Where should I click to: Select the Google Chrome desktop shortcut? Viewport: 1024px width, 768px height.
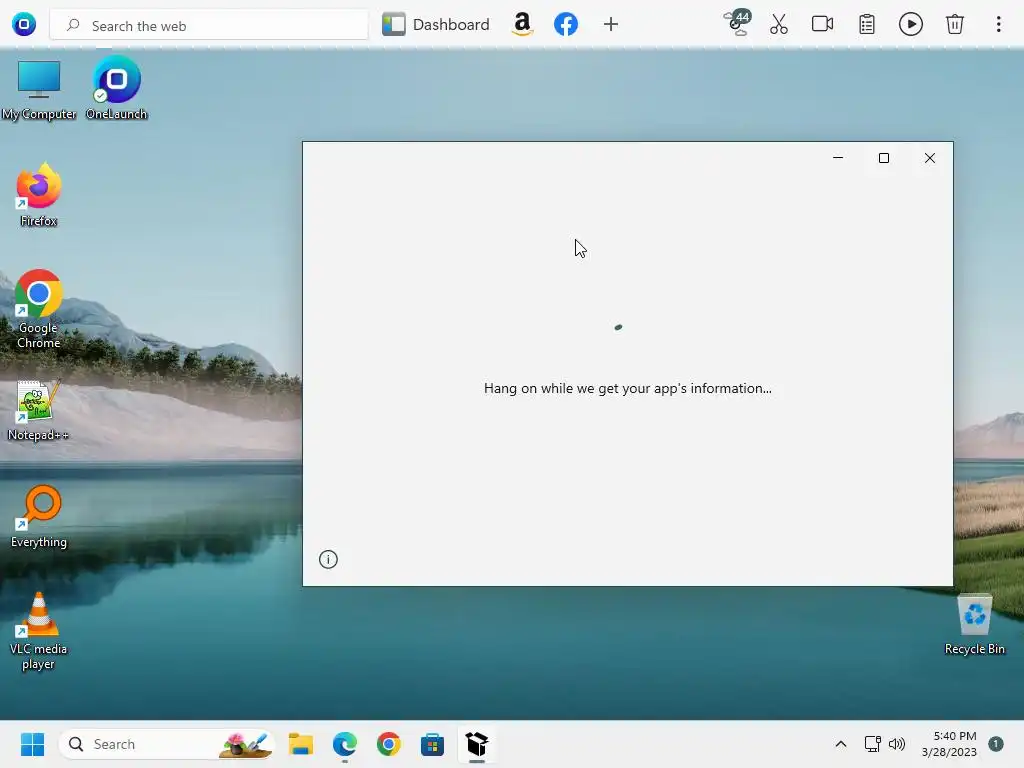click(39, 310)
